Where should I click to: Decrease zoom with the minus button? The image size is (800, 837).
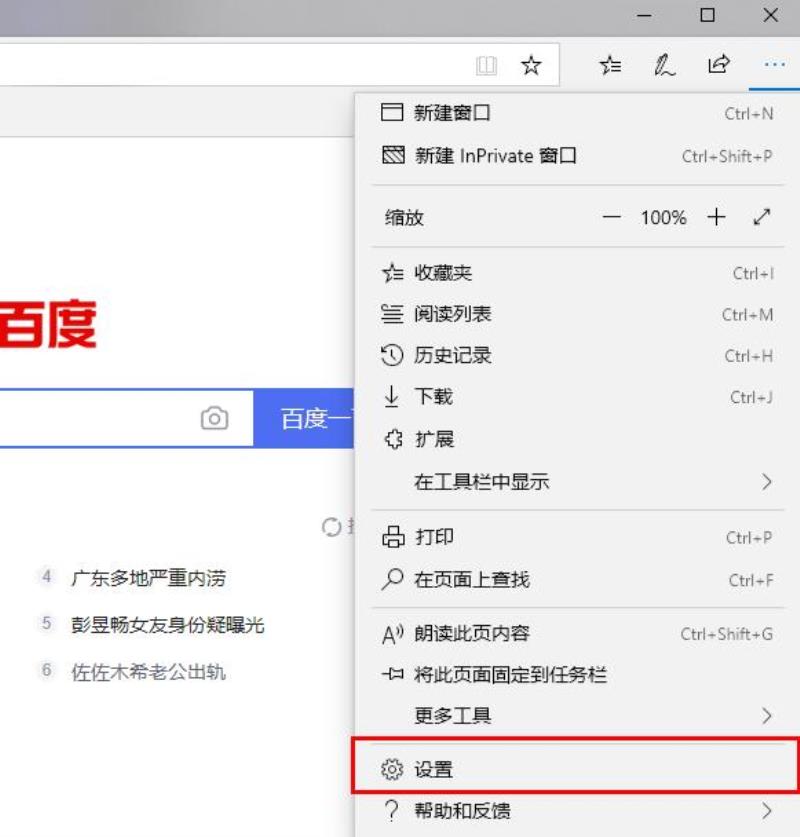click(612, 217)
